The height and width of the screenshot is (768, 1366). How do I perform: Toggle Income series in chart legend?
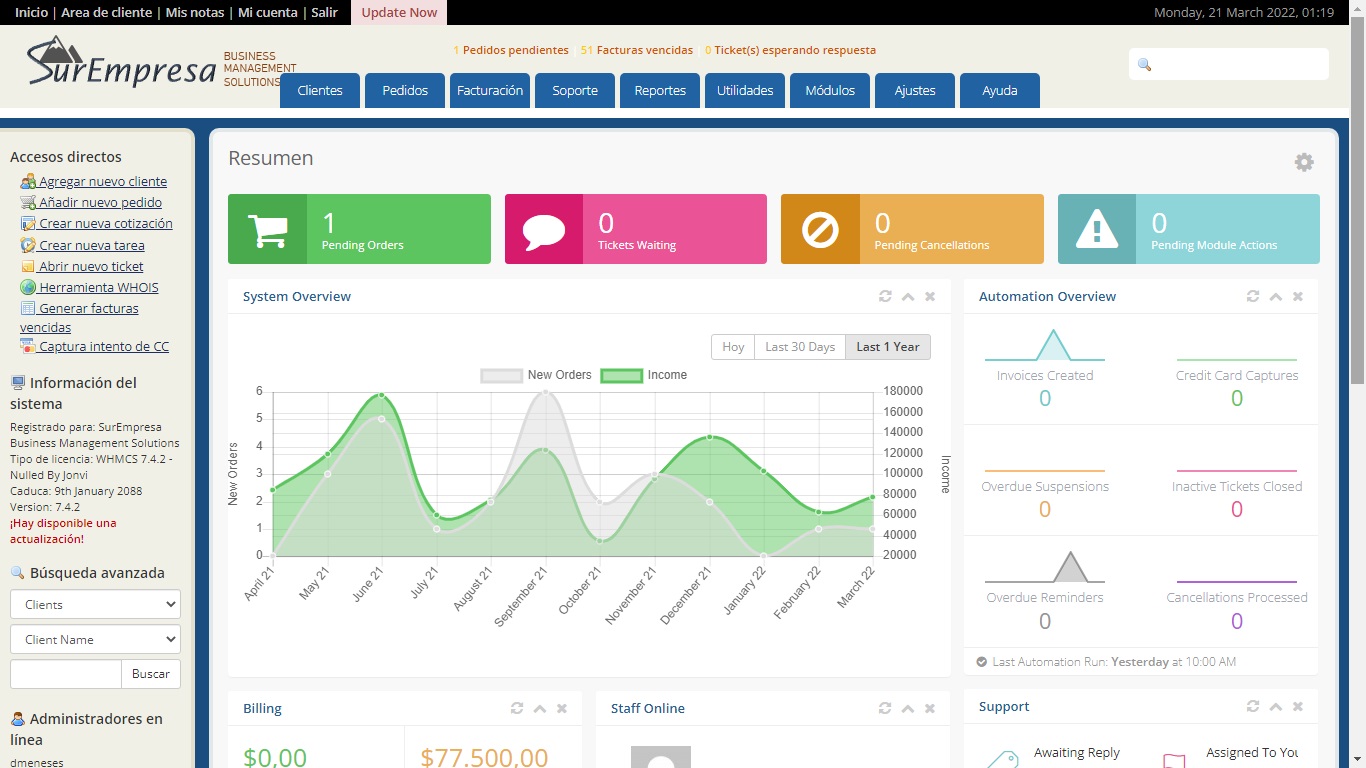click(621, 376)
